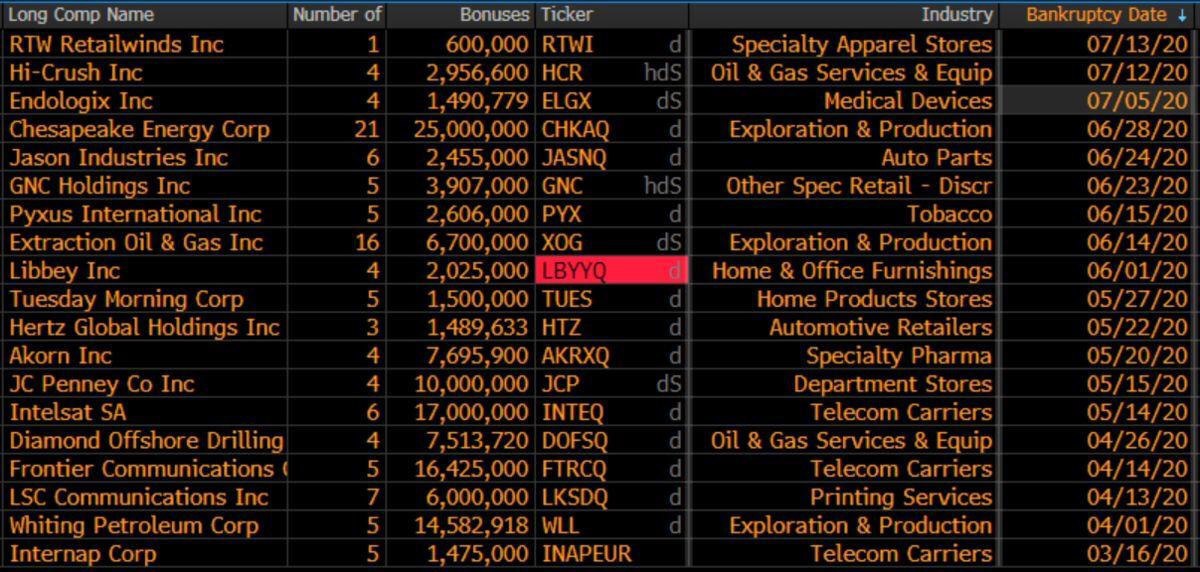Click the number 21 in Chesapeake row
The height and width of the screenshot is (572, 1200).
point(367,129)
